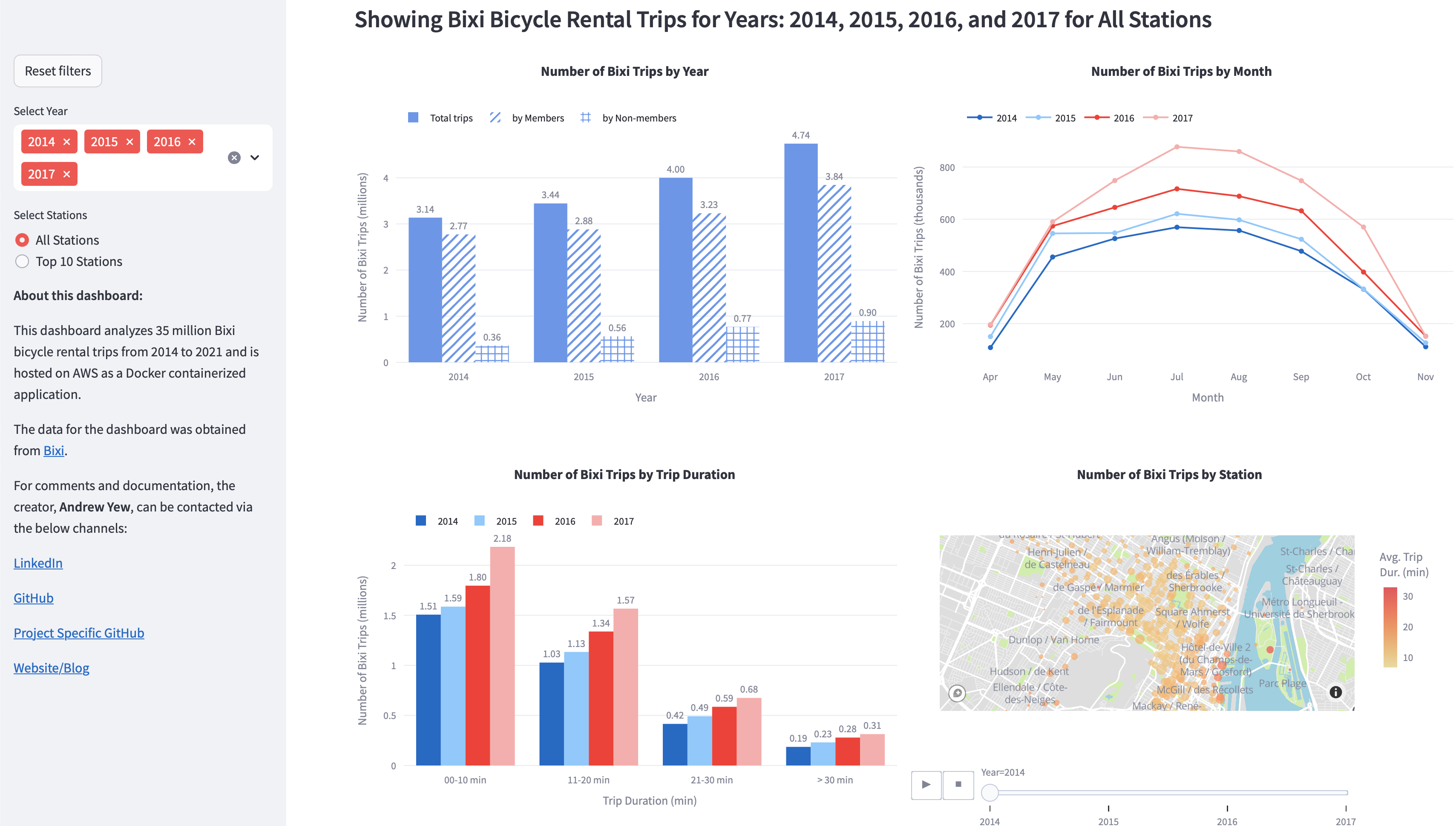Click the map info attribution icon

pyautogui.click(x=1336, y=692)
